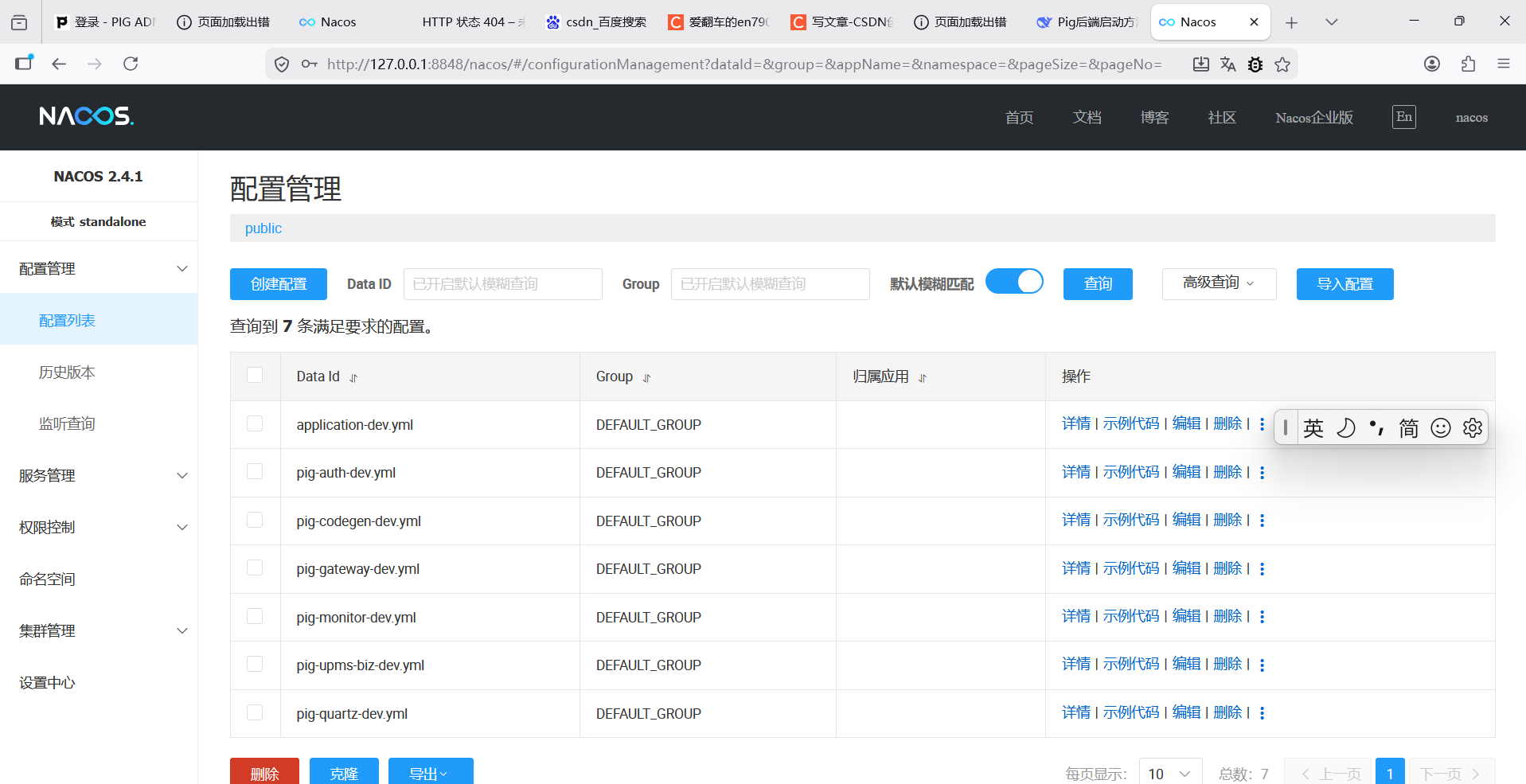Bookmark this page with the star icon
The image size is (1526, 784).
(1282, 64)
